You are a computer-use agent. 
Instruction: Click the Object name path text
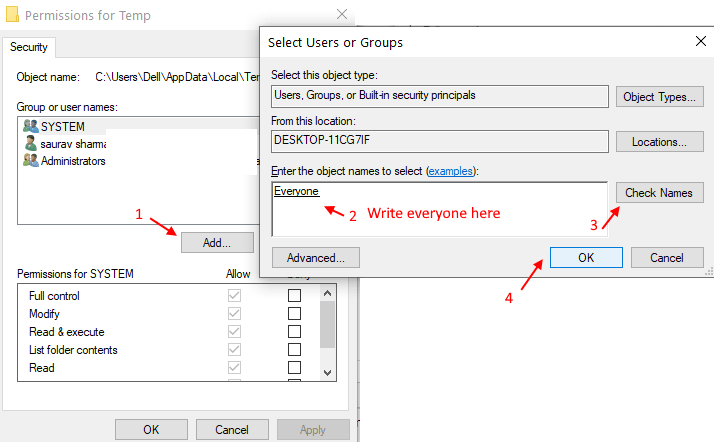(177, 77)
